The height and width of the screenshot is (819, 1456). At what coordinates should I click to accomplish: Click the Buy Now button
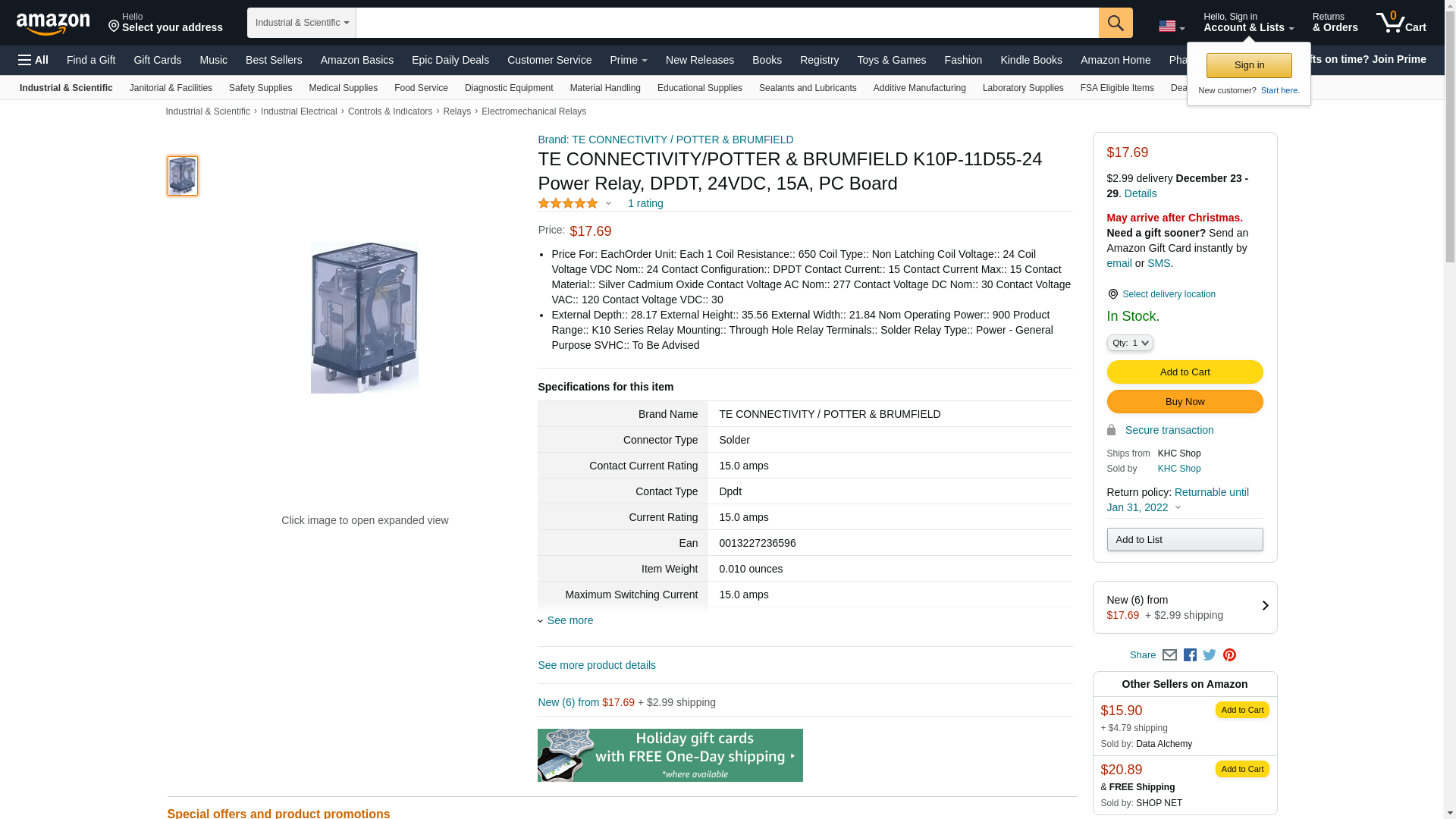point(1185,402)
